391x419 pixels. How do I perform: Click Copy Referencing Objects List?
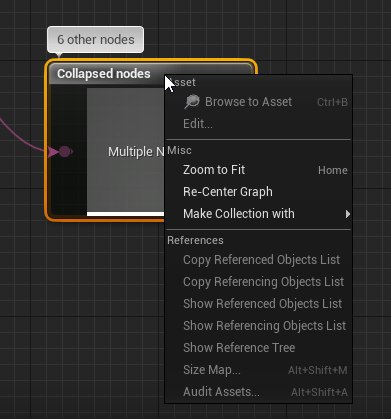[x=258, y=282]
